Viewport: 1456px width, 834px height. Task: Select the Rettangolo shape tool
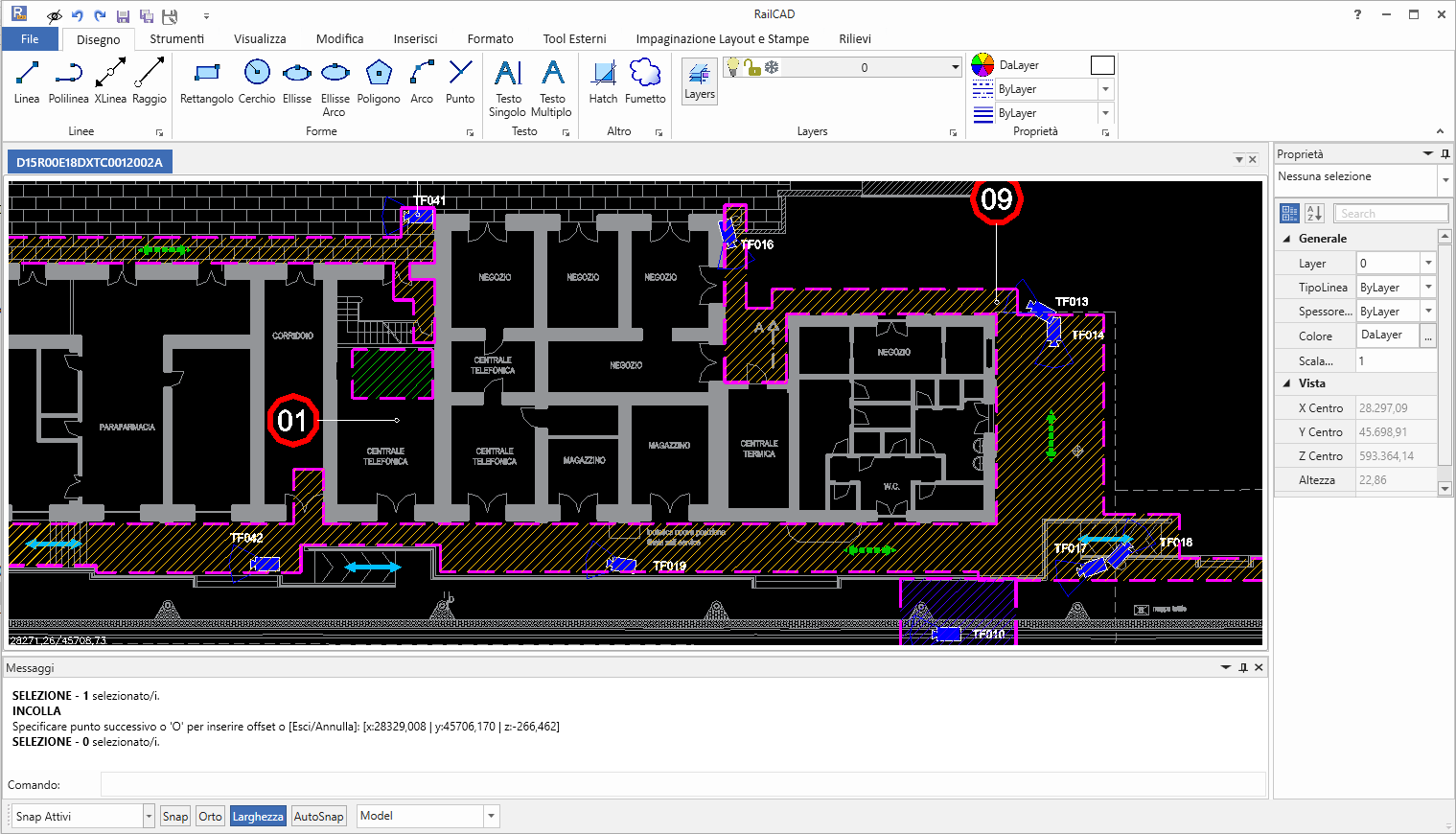[206, 81]
